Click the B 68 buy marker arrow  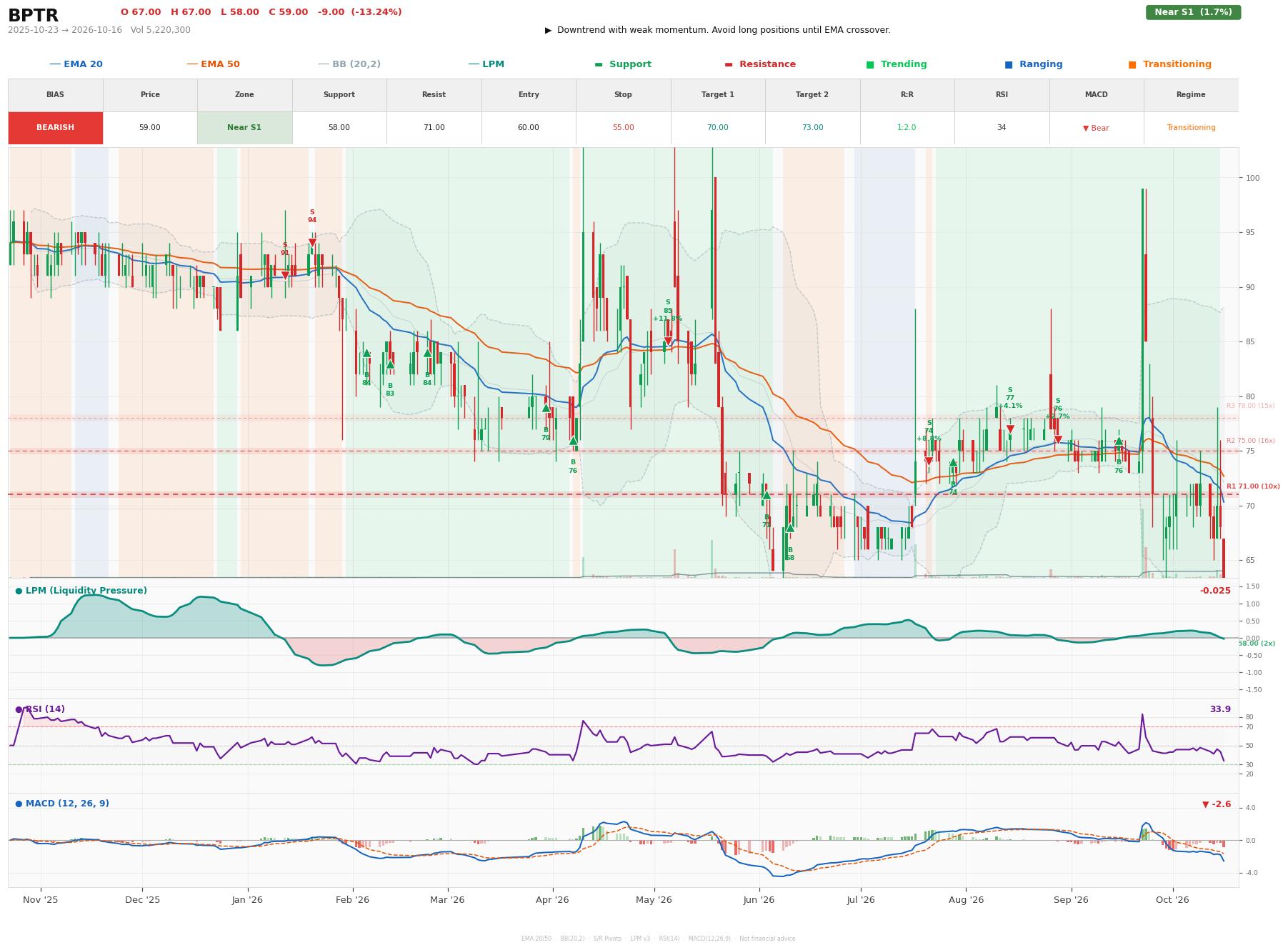tap(790, 528)
